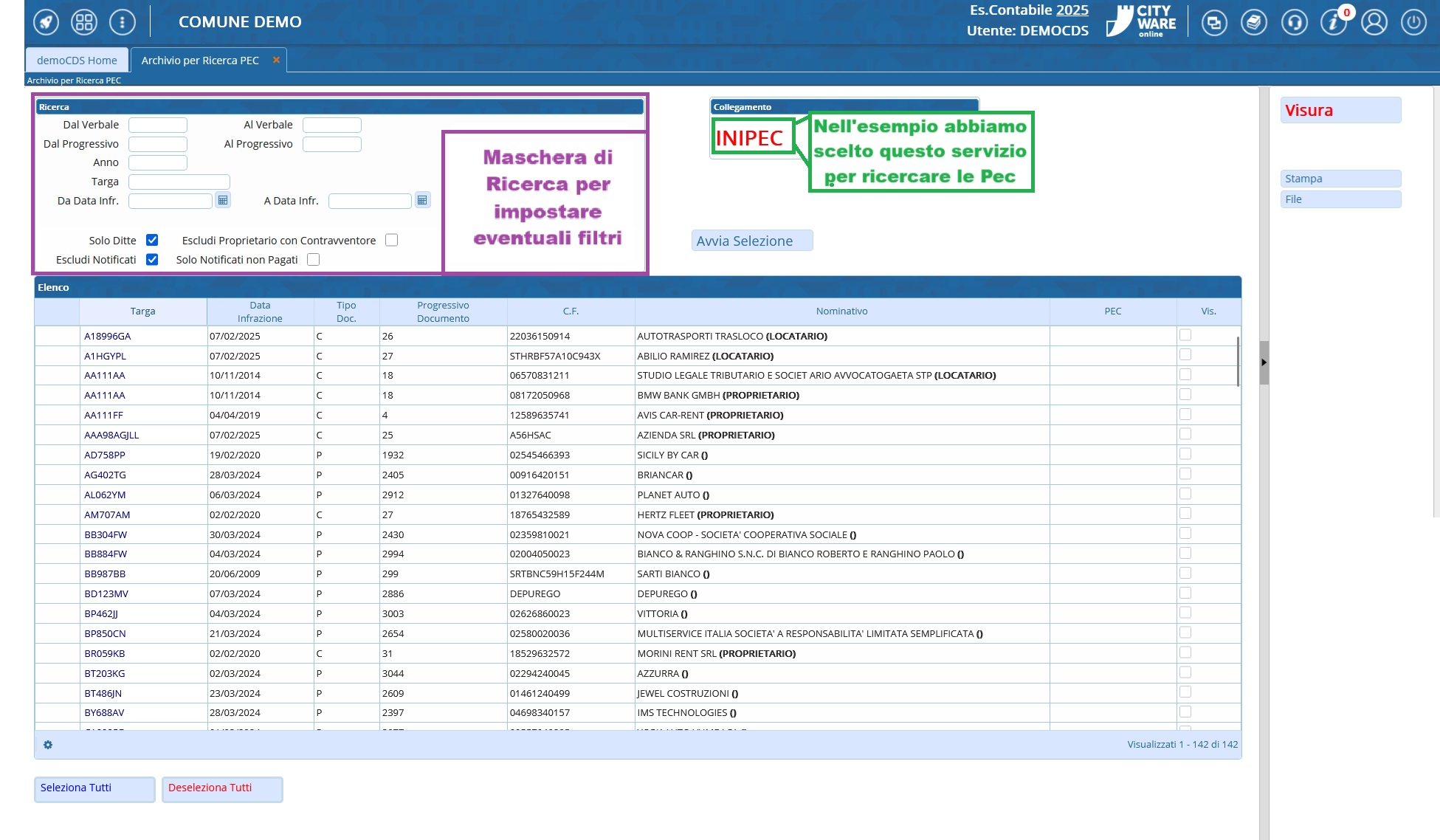Viewport: 1440px width, 840px height.
Task: Expand the collapsed right side panel arrow
Action: pos(1264,362)
